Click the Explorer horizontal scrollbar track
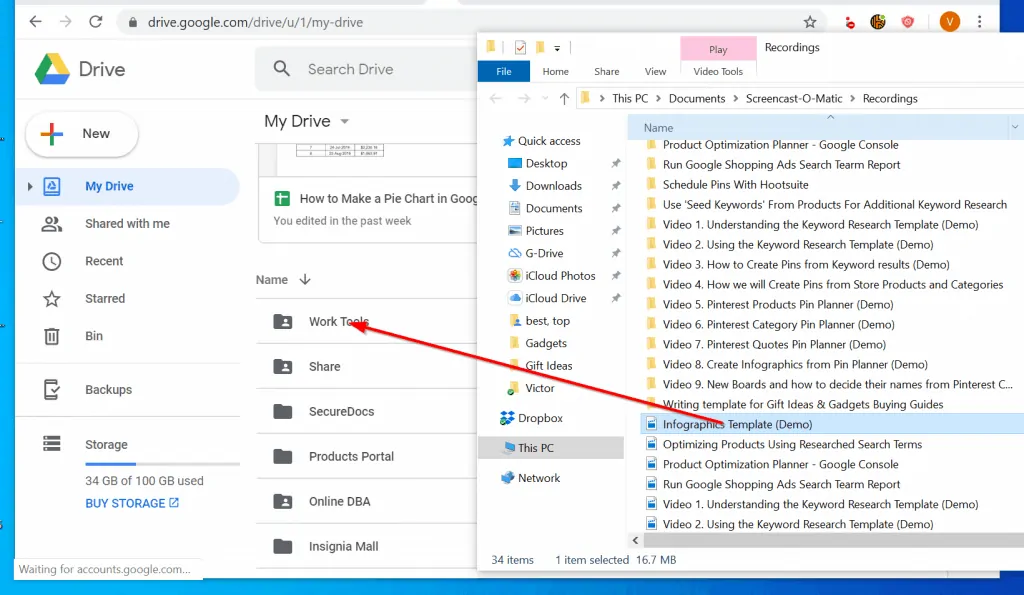This screenshot has height=595, width=1024. coord(833,540)
